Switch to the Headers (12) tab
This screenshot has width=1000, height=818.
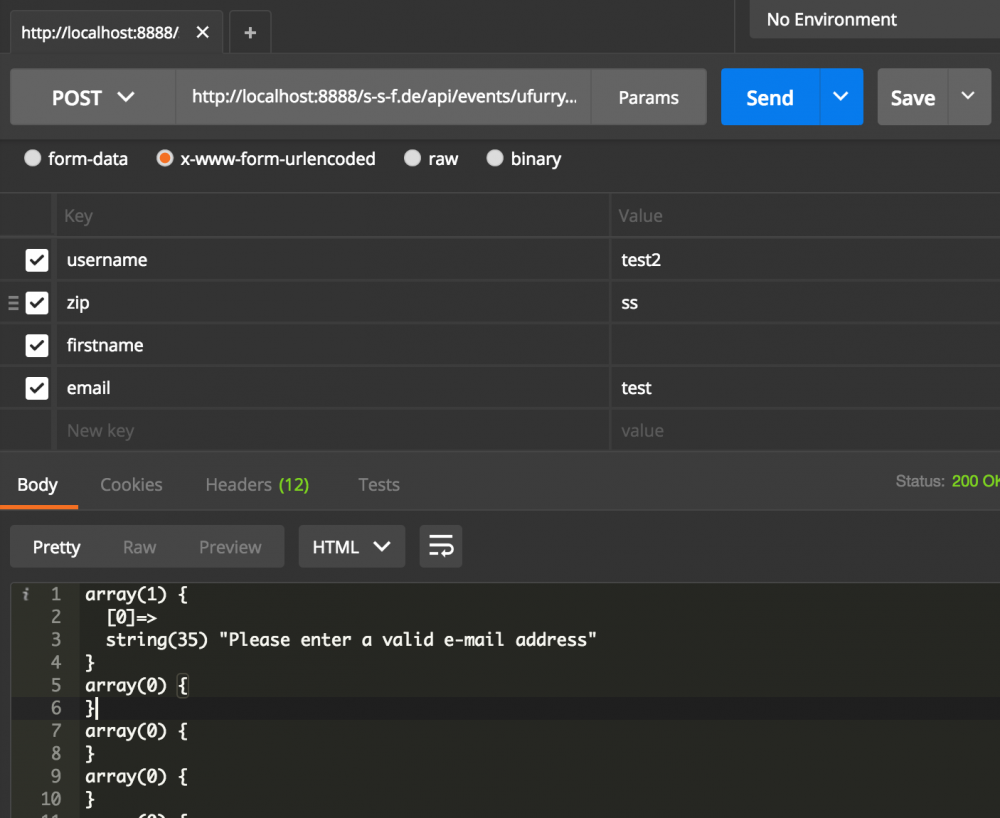pos(257,485)
